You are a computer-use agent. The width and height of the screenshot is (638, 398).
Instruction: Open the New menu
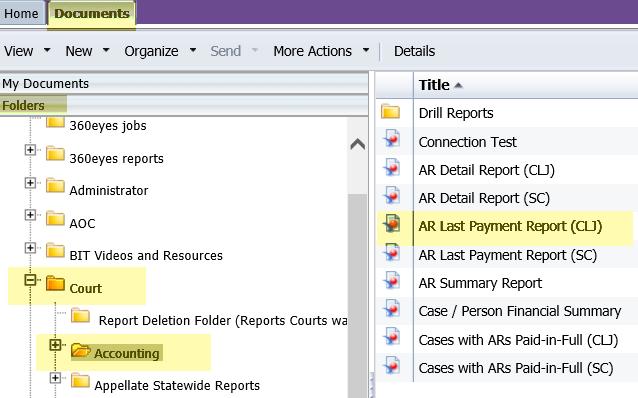coord(79,51)
